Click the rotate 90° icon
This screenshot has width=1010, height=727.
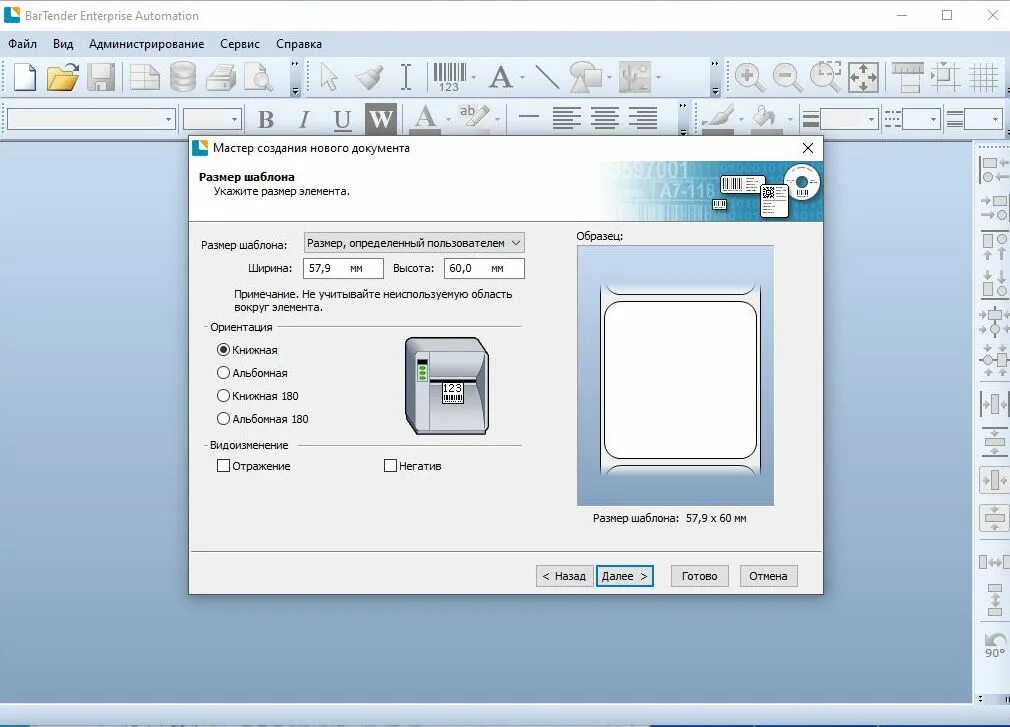995,645
